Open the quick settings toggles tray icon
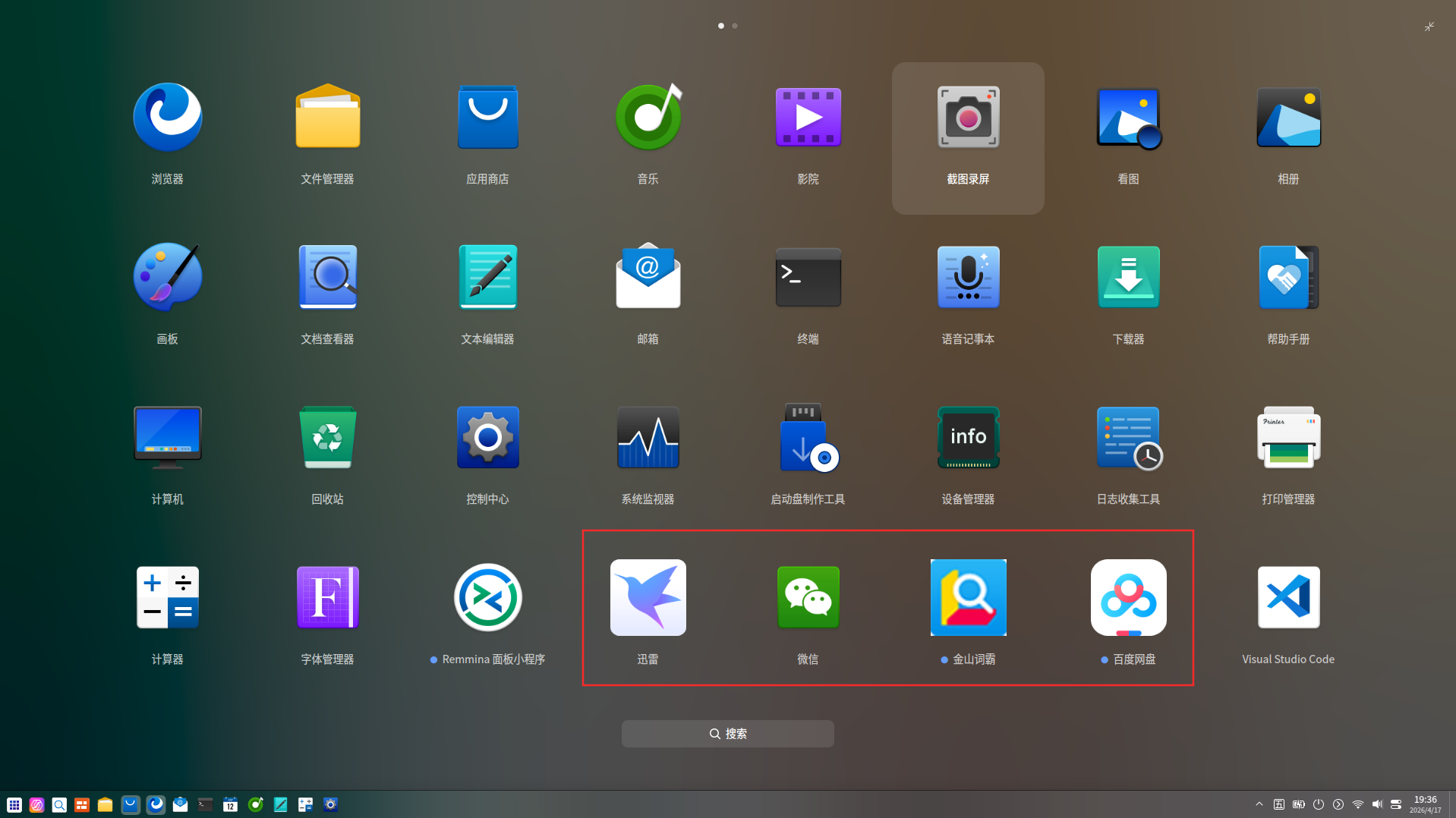 click(1396, 804)
